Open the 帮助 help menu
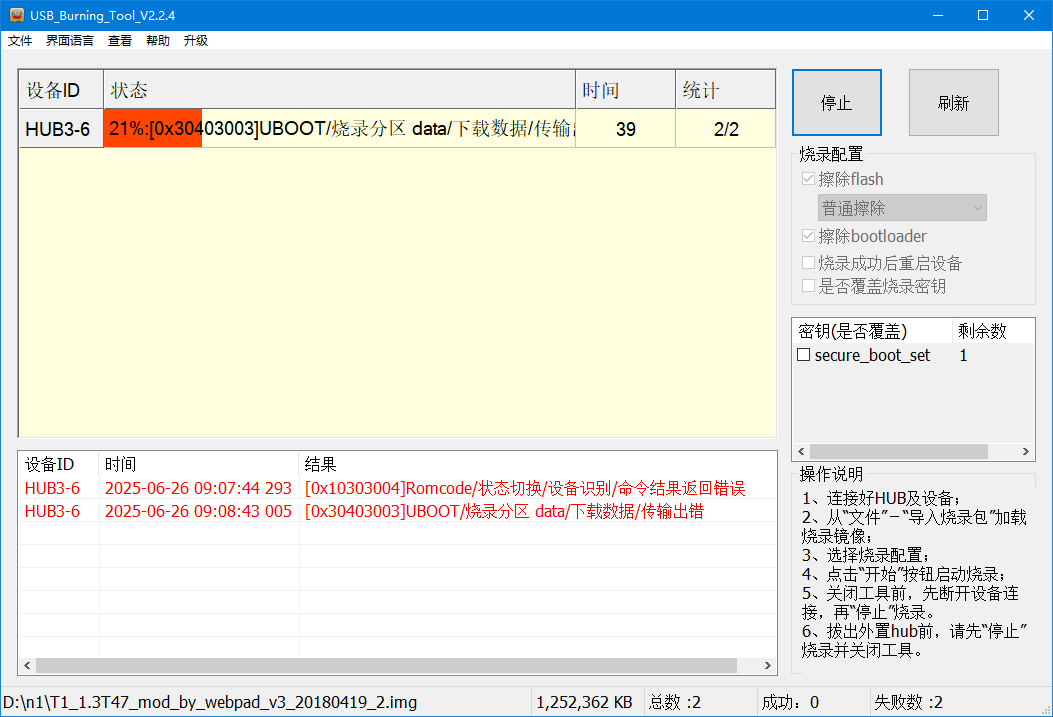 [x=156, y=40]
